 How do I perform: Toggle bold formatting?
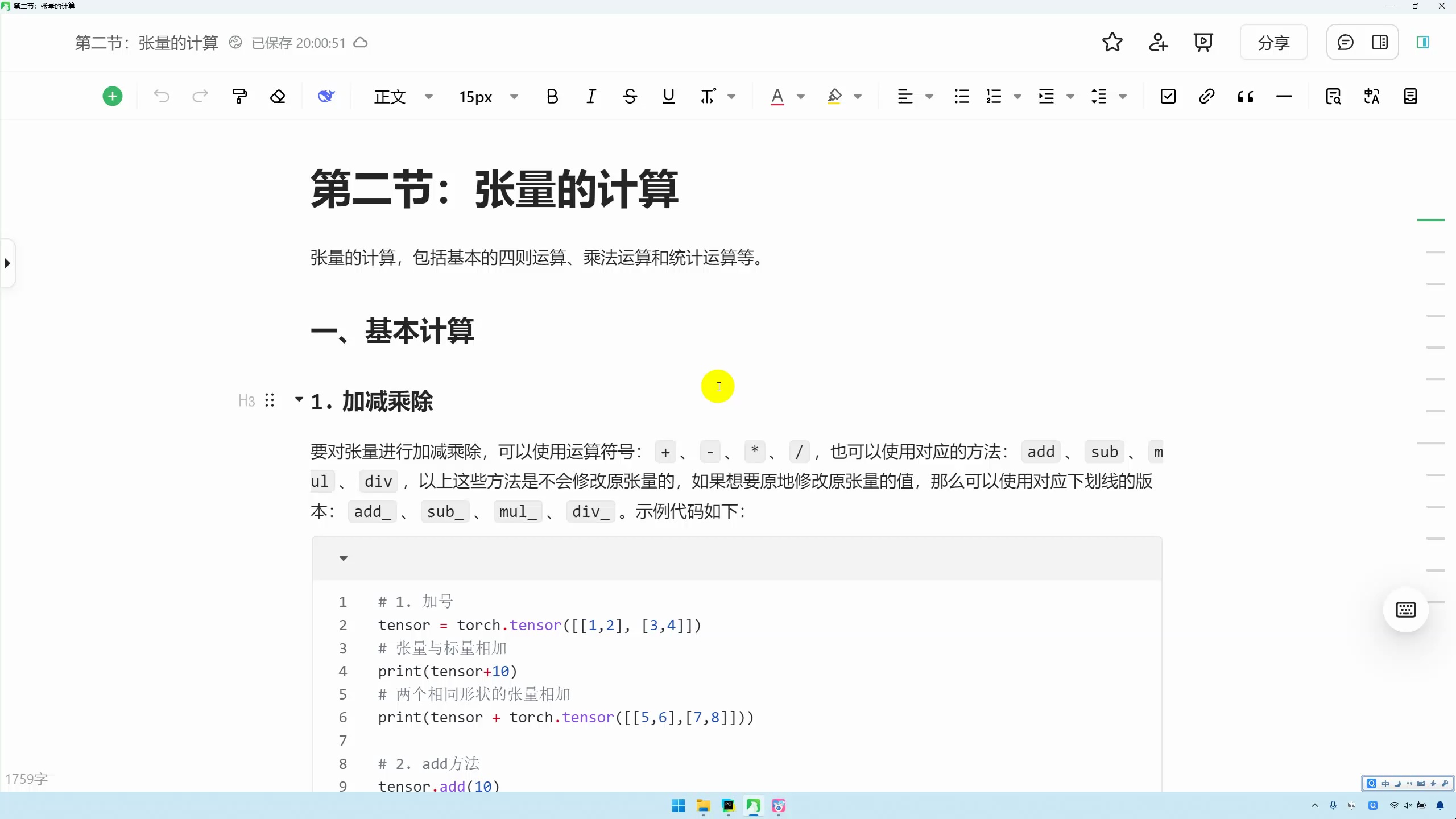[x=552, y=96]
